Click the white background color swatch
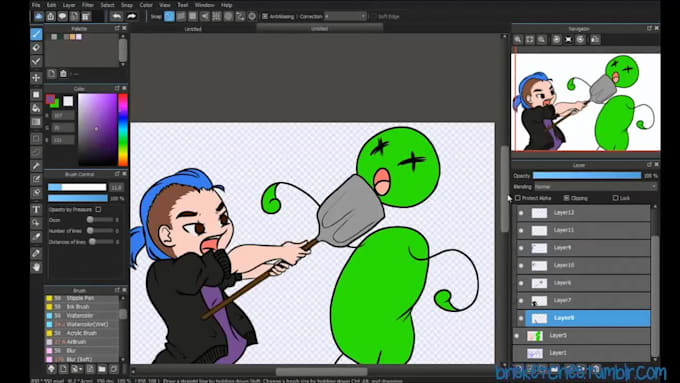 [68, 101]
